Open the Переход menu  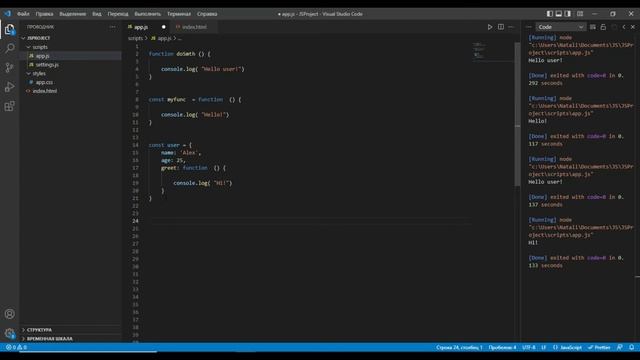click(x=118, y=13)
